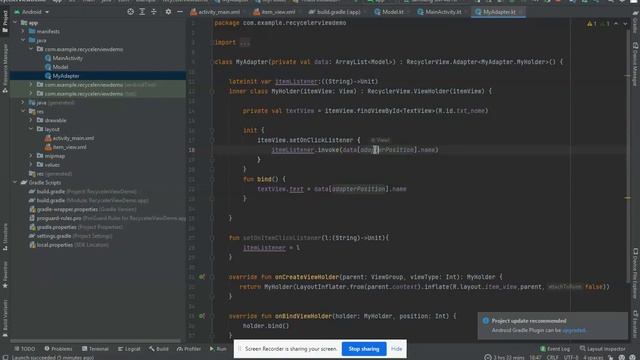This screenshot has width=640, height=360.
Task: Click the upgraded link in notification
Action: (573, 330)
